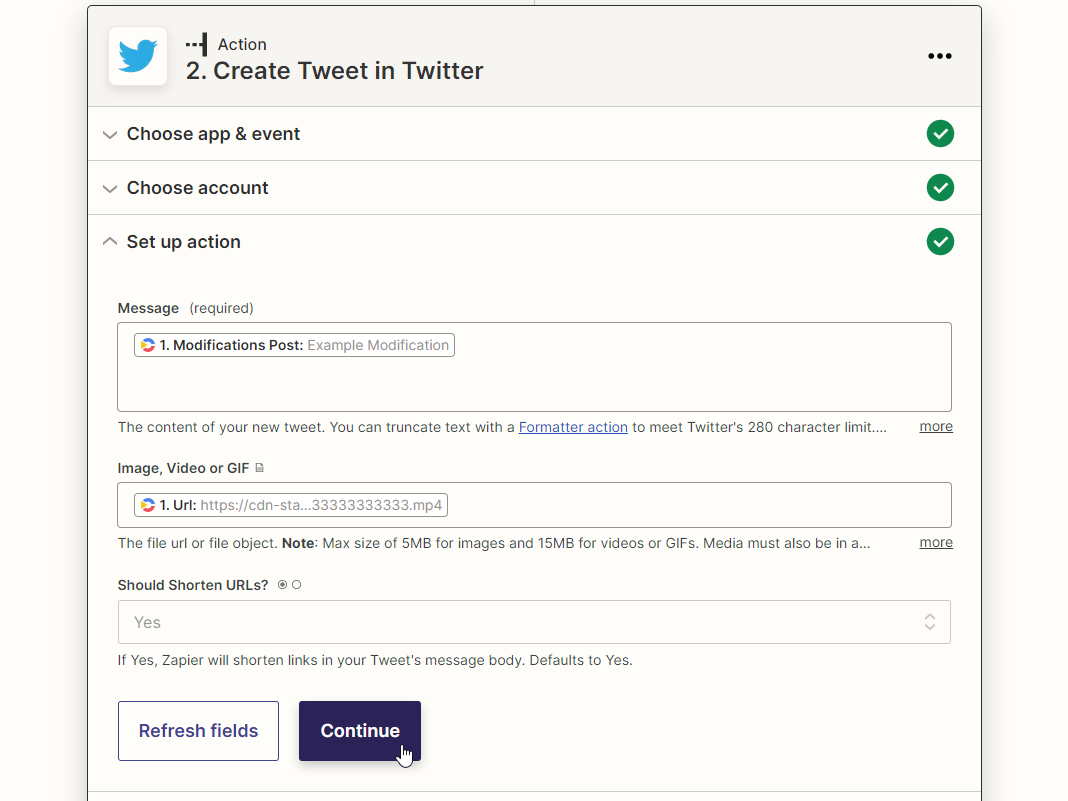Expand the Choose app & event section chevron
Viewport: 1068px width, 801px height.
click(110, 134)
